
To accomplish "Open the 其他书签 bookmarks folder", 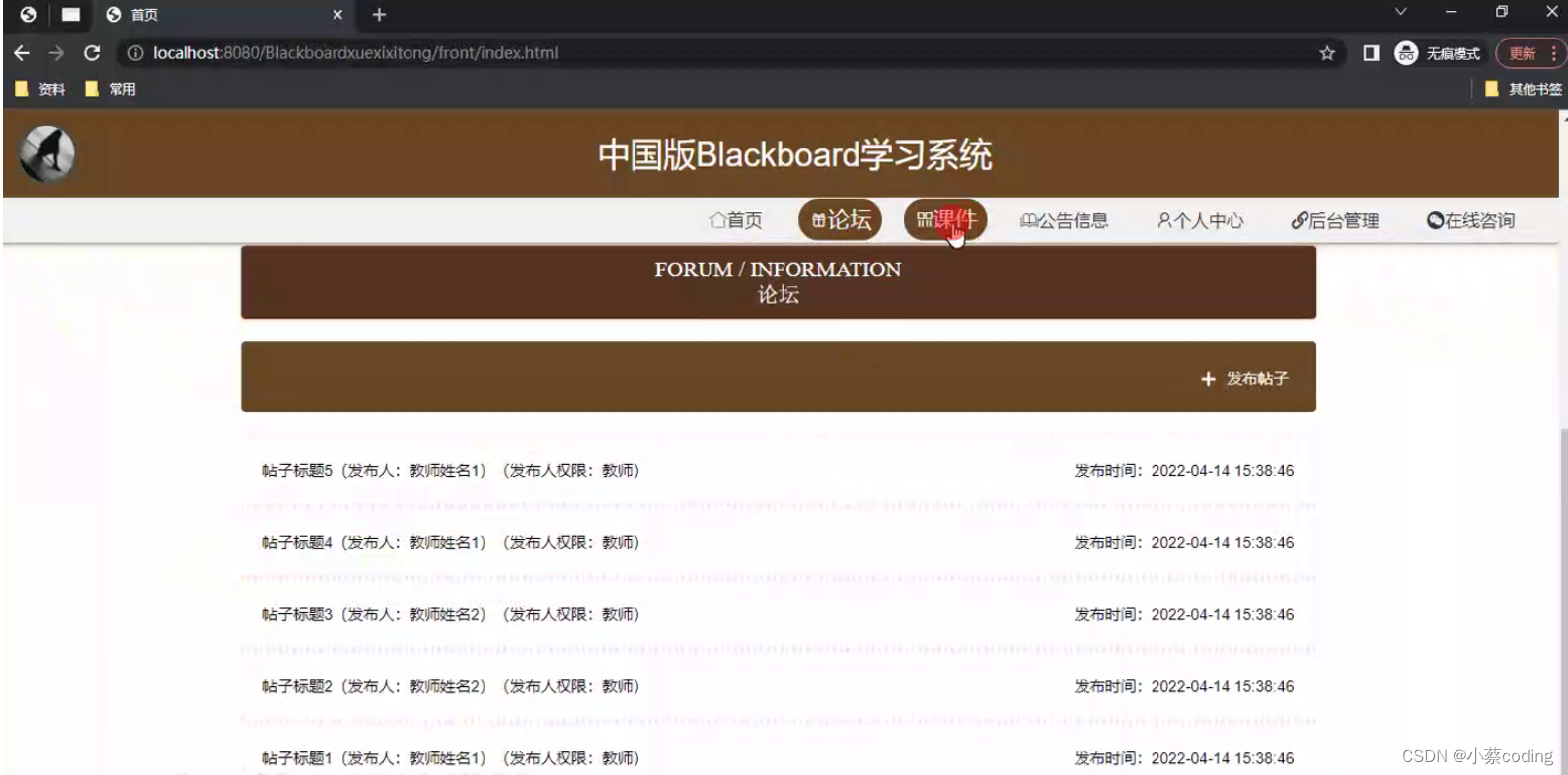I will [x=1524, y=89].
